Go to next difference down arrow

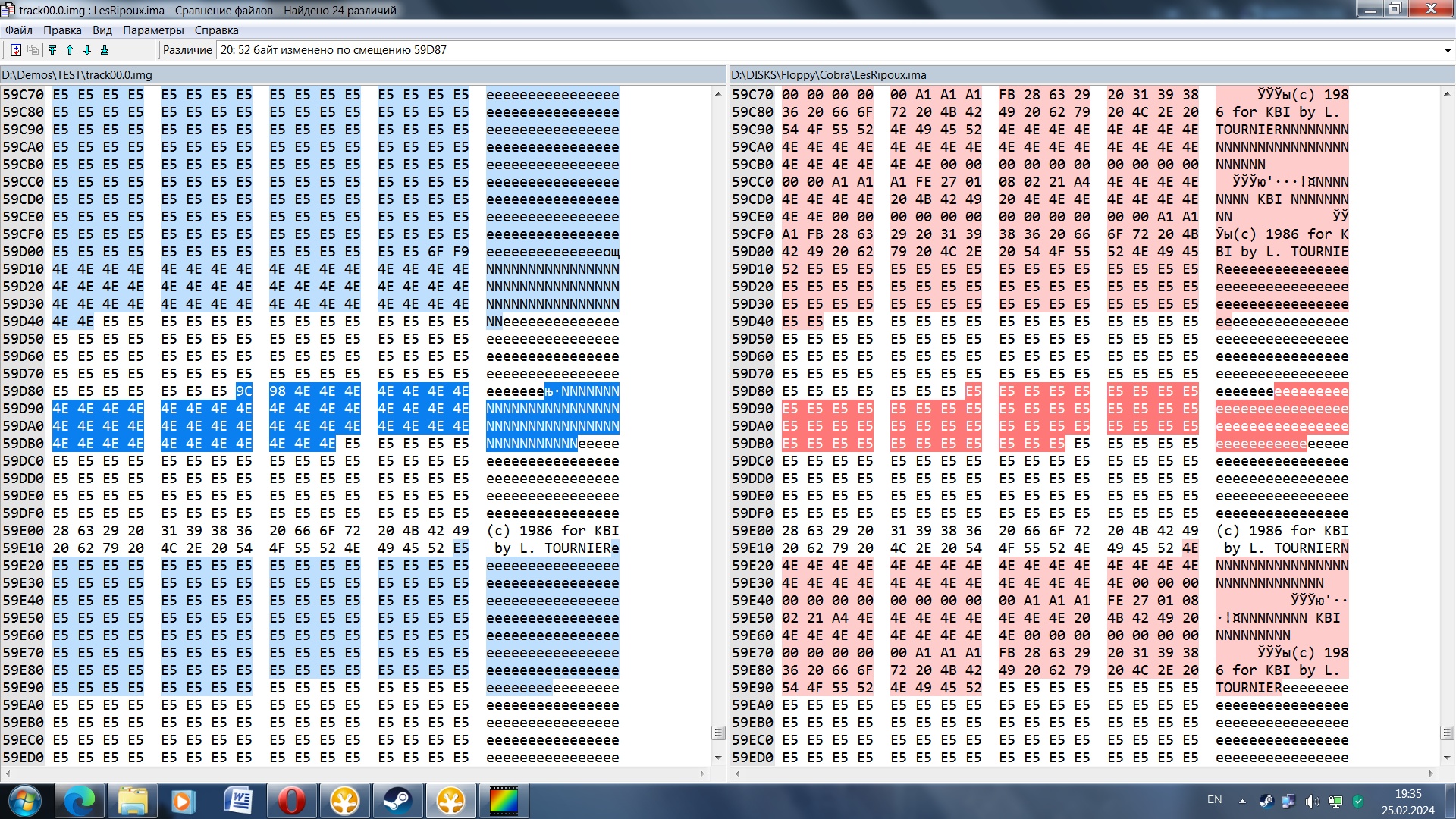point(87,50)
